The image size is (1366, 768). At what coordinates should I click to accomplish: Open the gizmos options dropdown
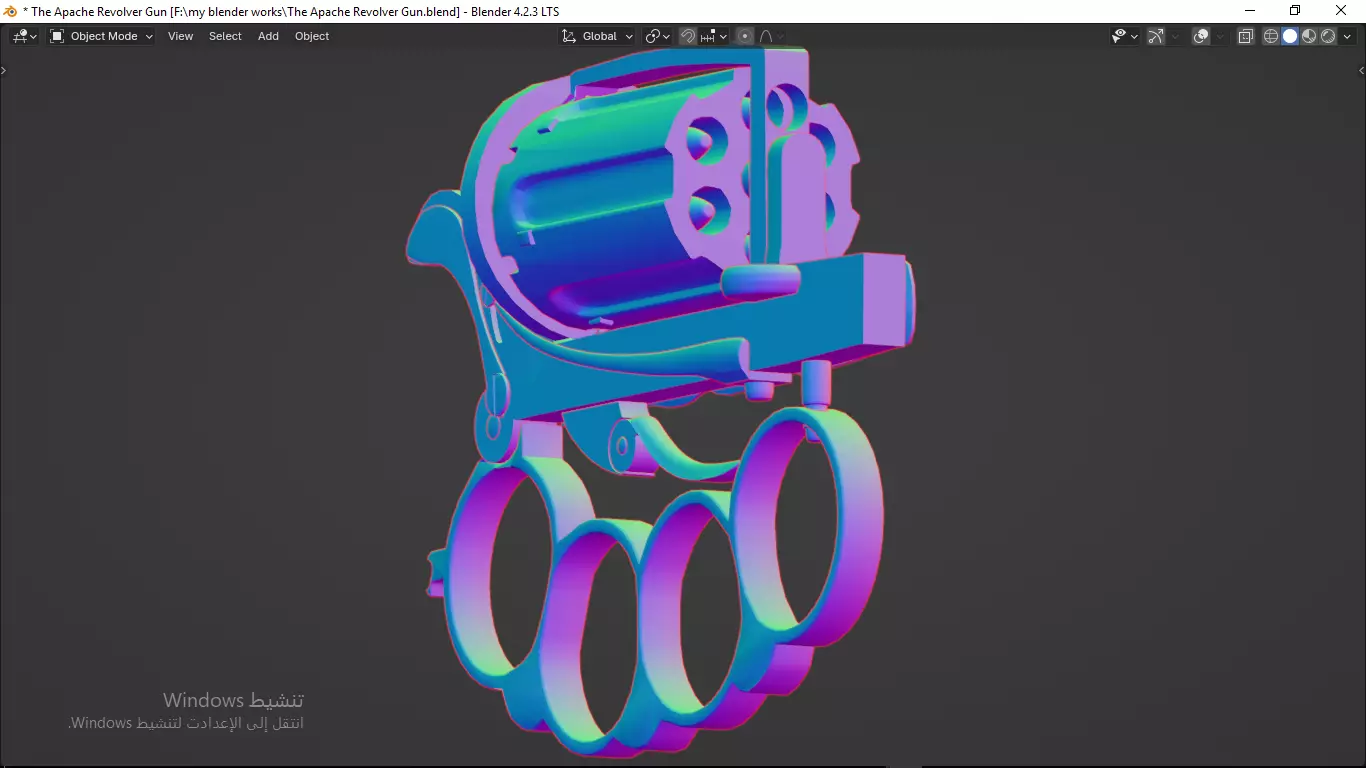(1175, 36)
